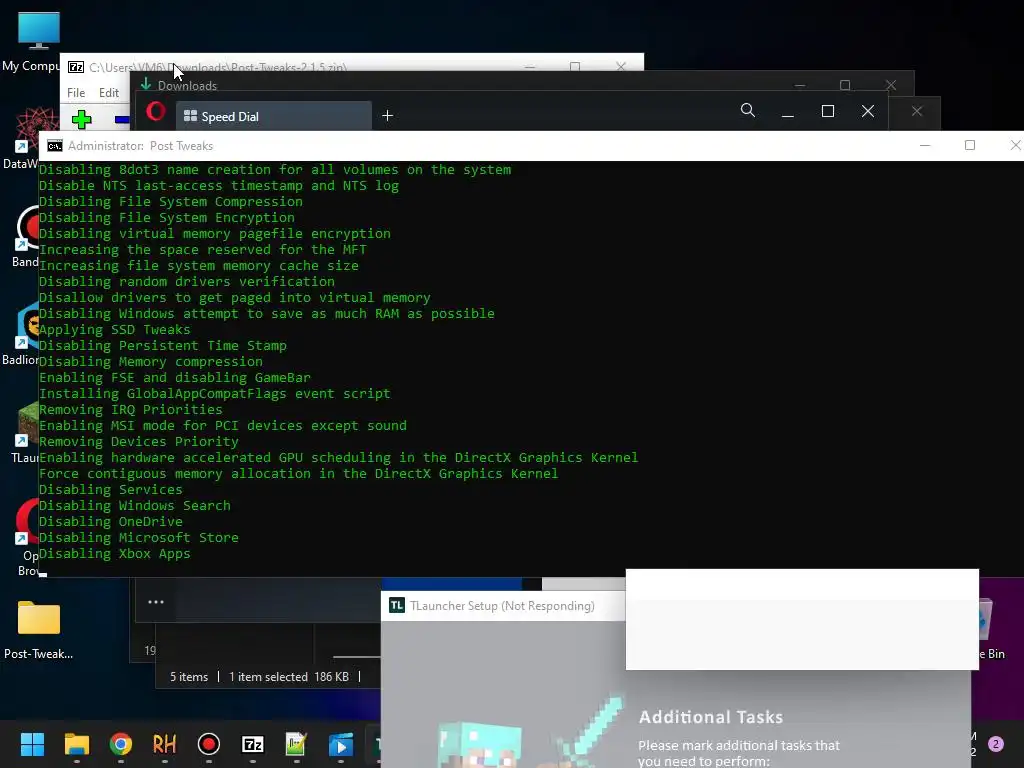Maximize the Post Tweaks console window
Viewport: 1024px width, 768px height.
point(970,145)
